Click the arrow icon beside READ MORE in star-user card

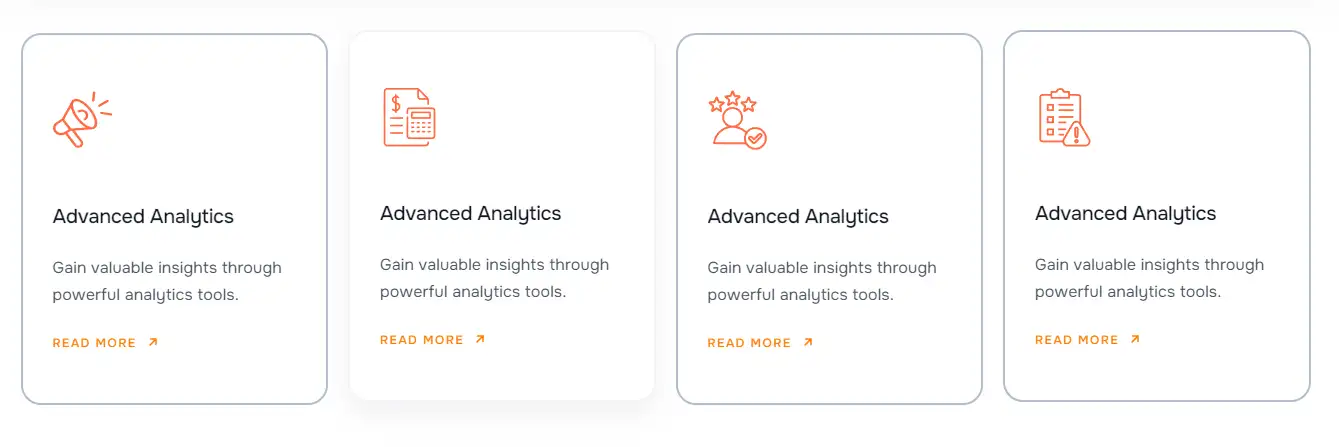(808, 342)
